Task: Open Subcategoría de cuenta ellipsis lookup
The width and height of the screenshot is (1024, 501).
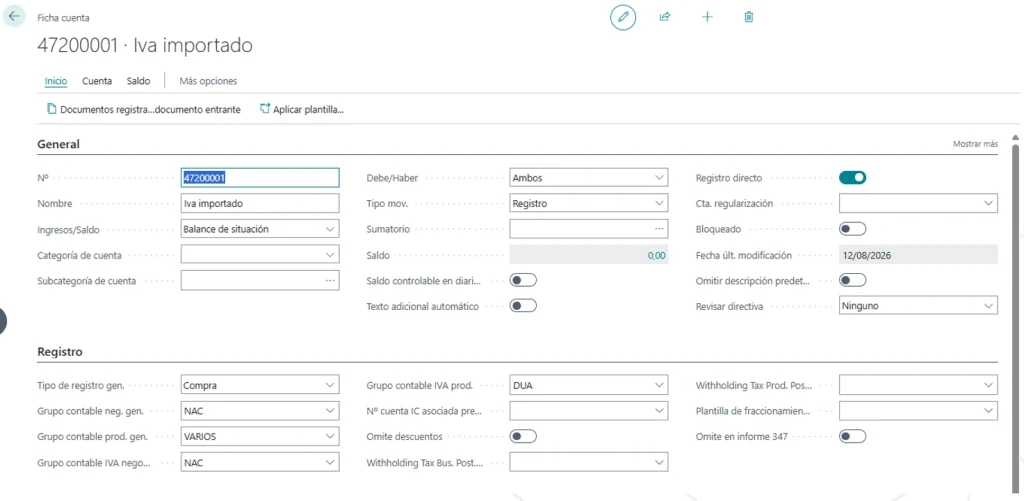Action: point(330,280)
